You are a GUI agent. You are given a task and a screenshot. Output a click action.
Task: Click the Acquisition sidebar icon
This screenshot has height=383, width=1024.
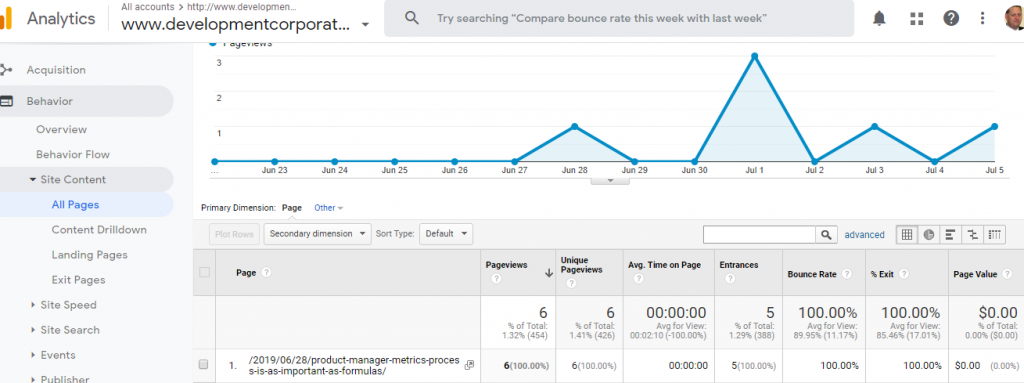(7, 70)
